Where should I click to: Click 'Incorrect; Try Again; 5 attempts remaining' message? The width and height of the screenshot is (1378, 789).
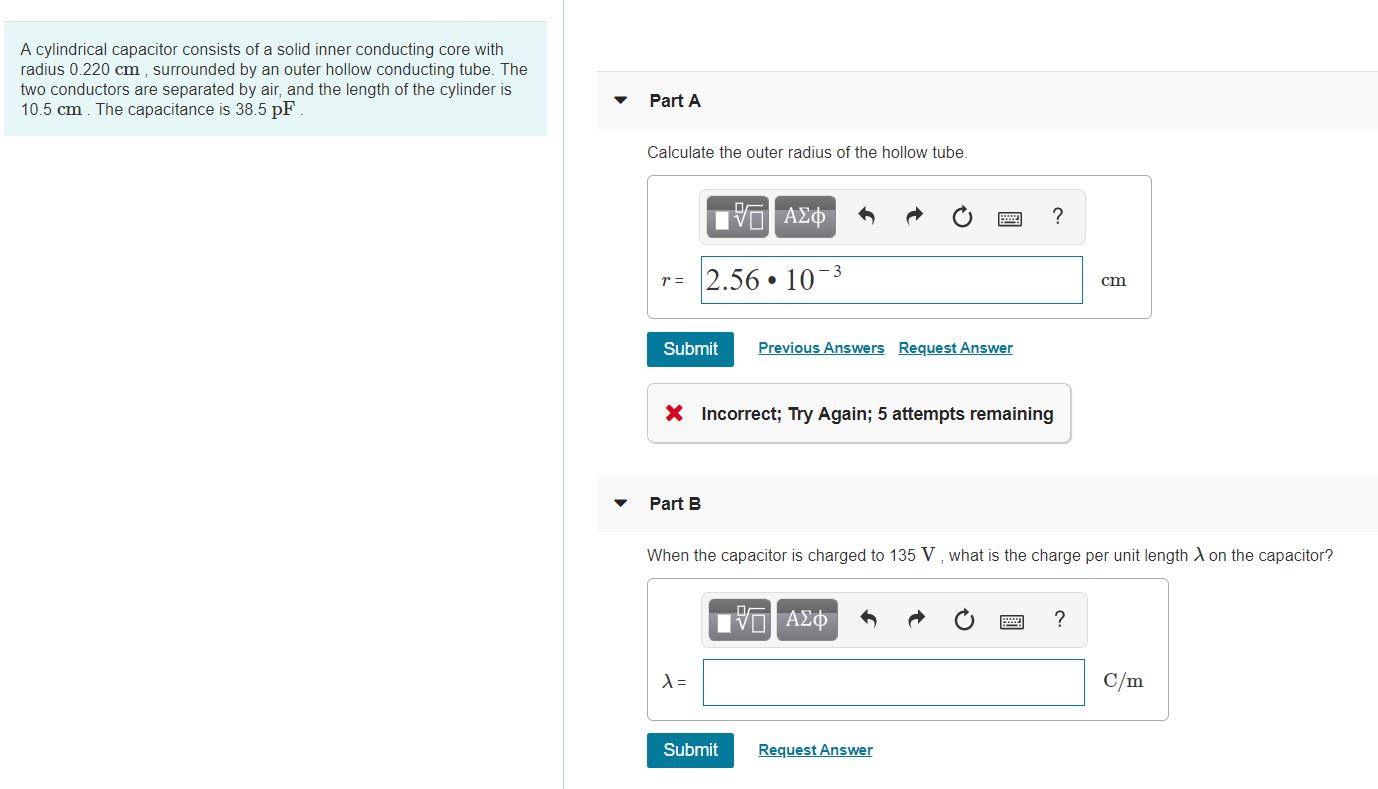[x=877, y=414]
